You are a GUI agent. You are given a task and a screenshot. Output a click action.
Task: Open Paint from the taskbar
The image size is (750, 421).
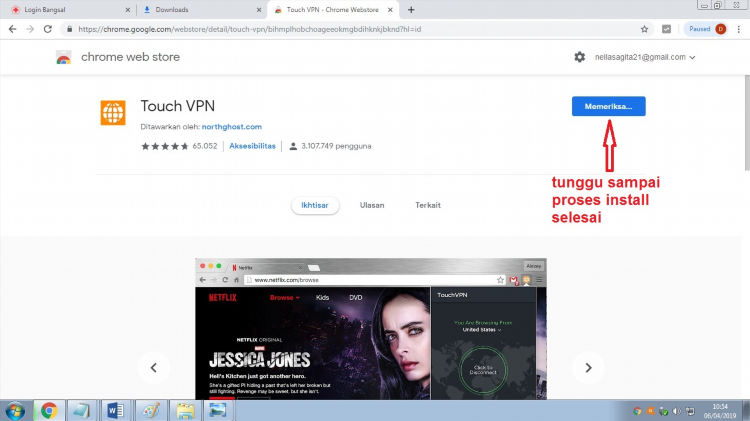coord(151,410)
